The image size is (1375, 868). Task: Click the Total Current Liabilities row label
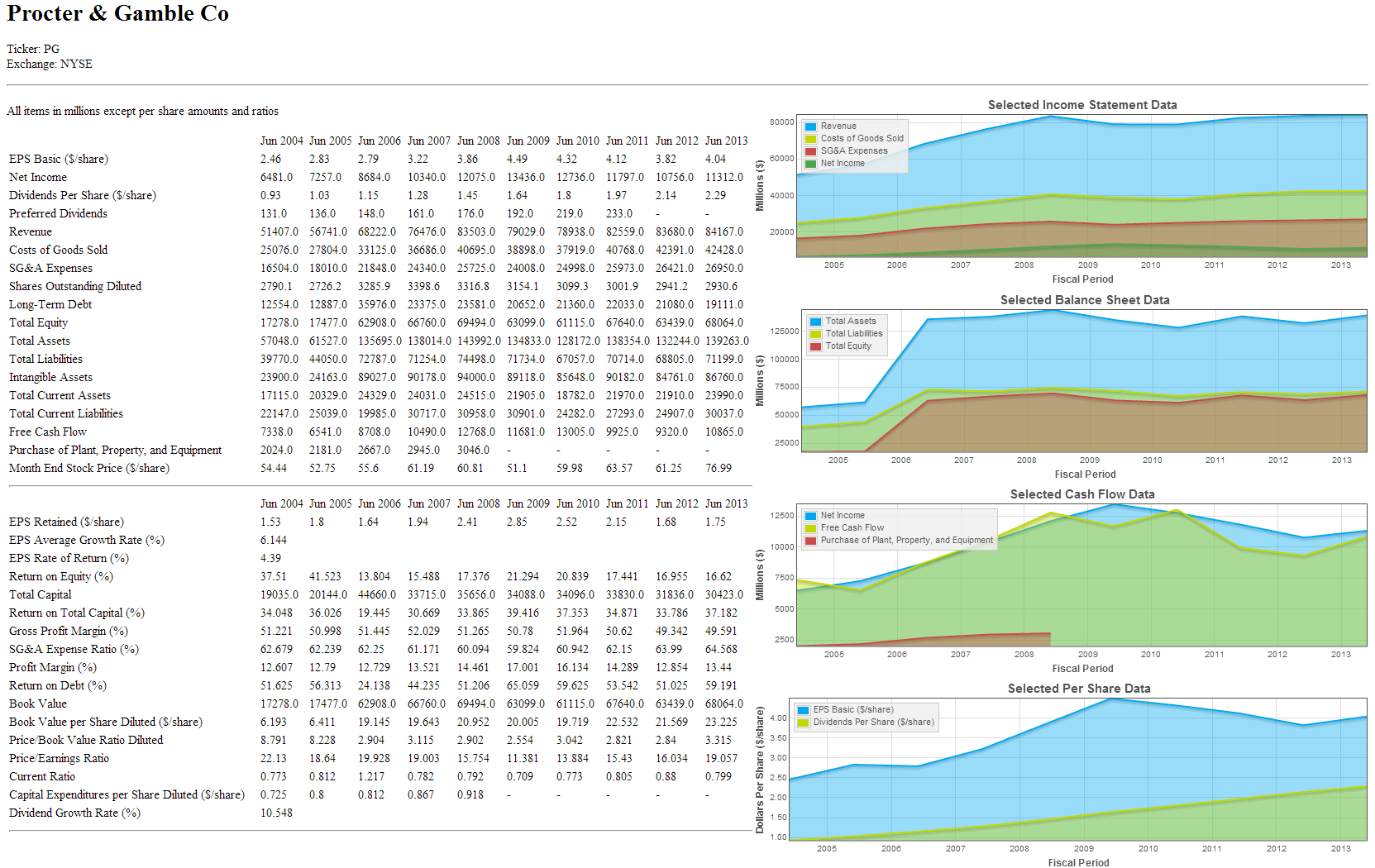[x=66, y=413]
